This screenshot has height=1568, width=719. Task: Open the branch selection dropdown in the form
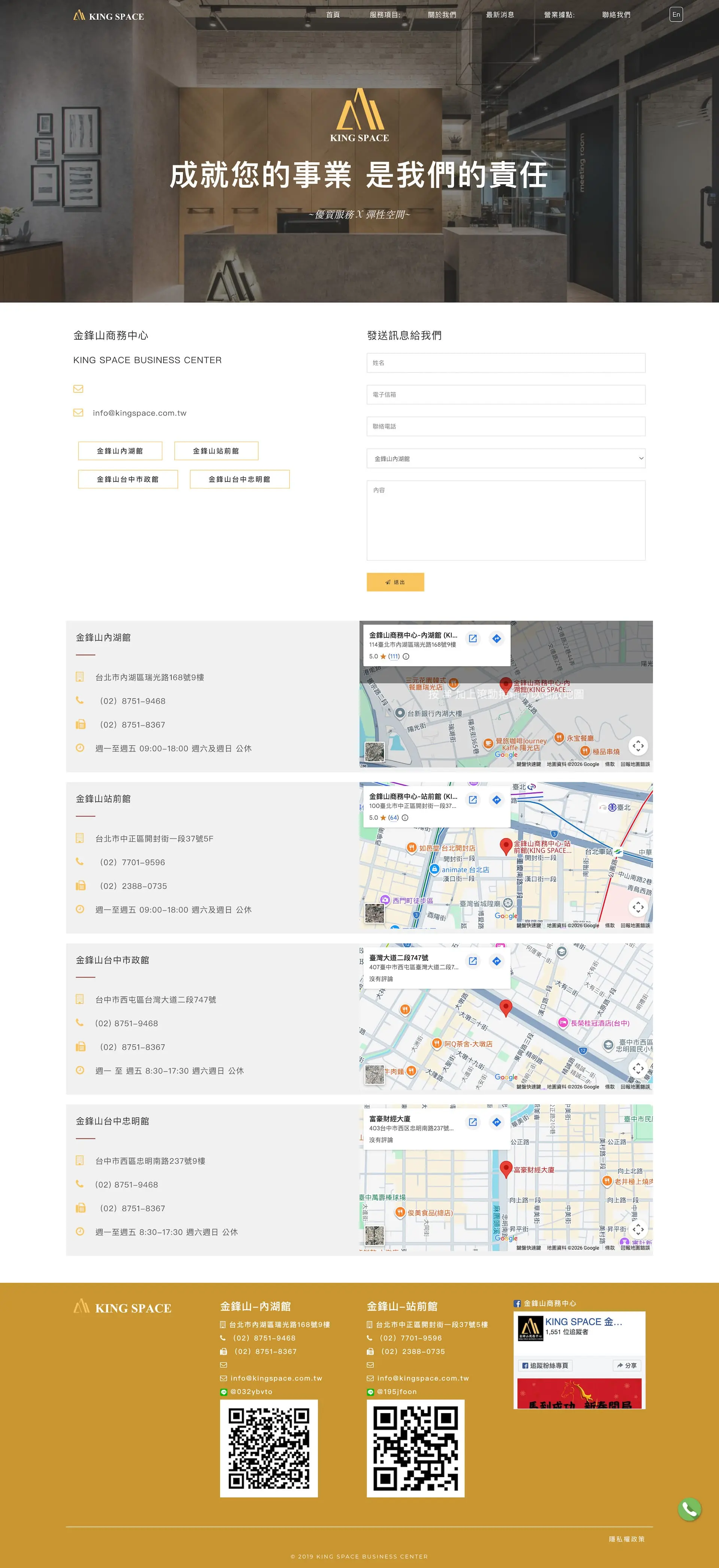[506, 458]
